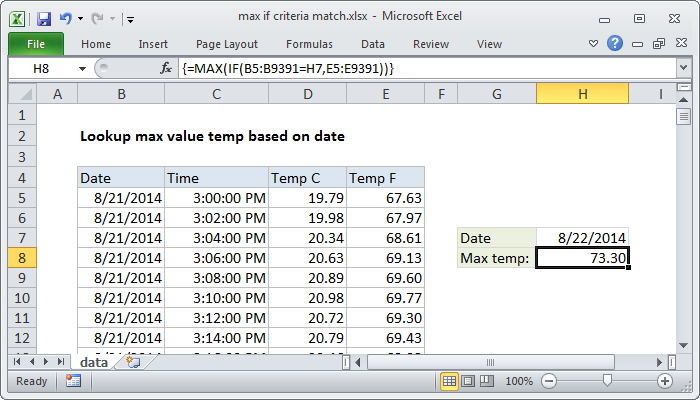Go to next sheet navigation arrow

pyautogui.click(x=46, y=362)
